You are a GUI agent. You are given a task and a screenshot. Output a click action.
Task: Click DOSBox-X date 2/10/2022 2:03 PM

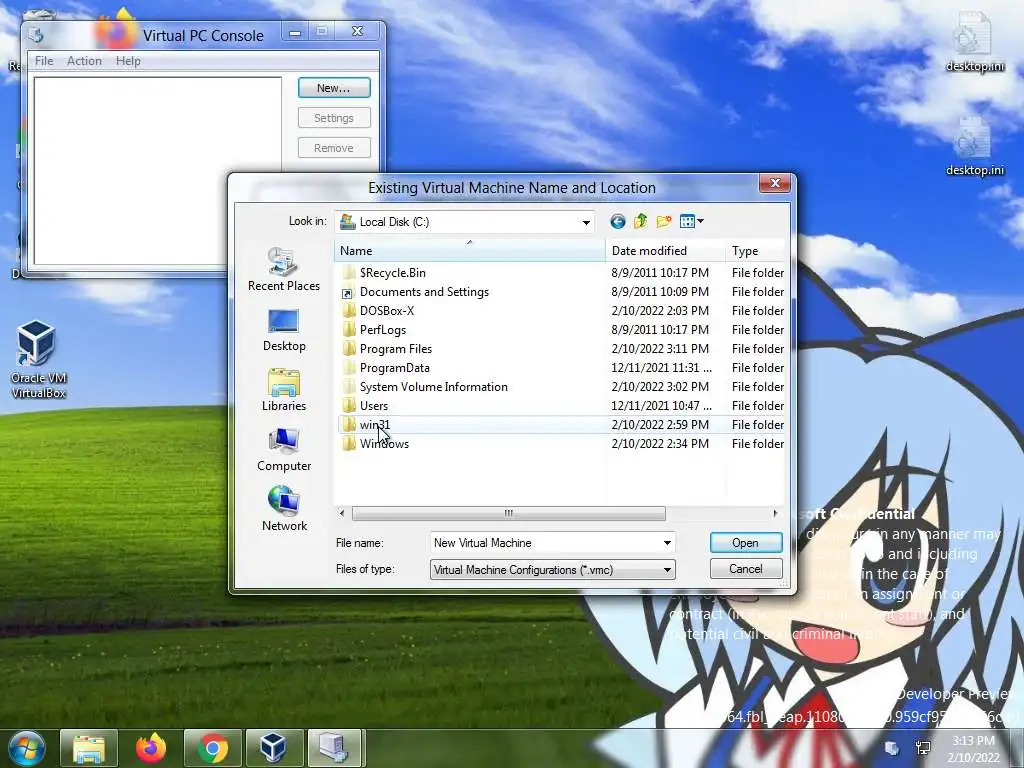(x=660, y=310)
